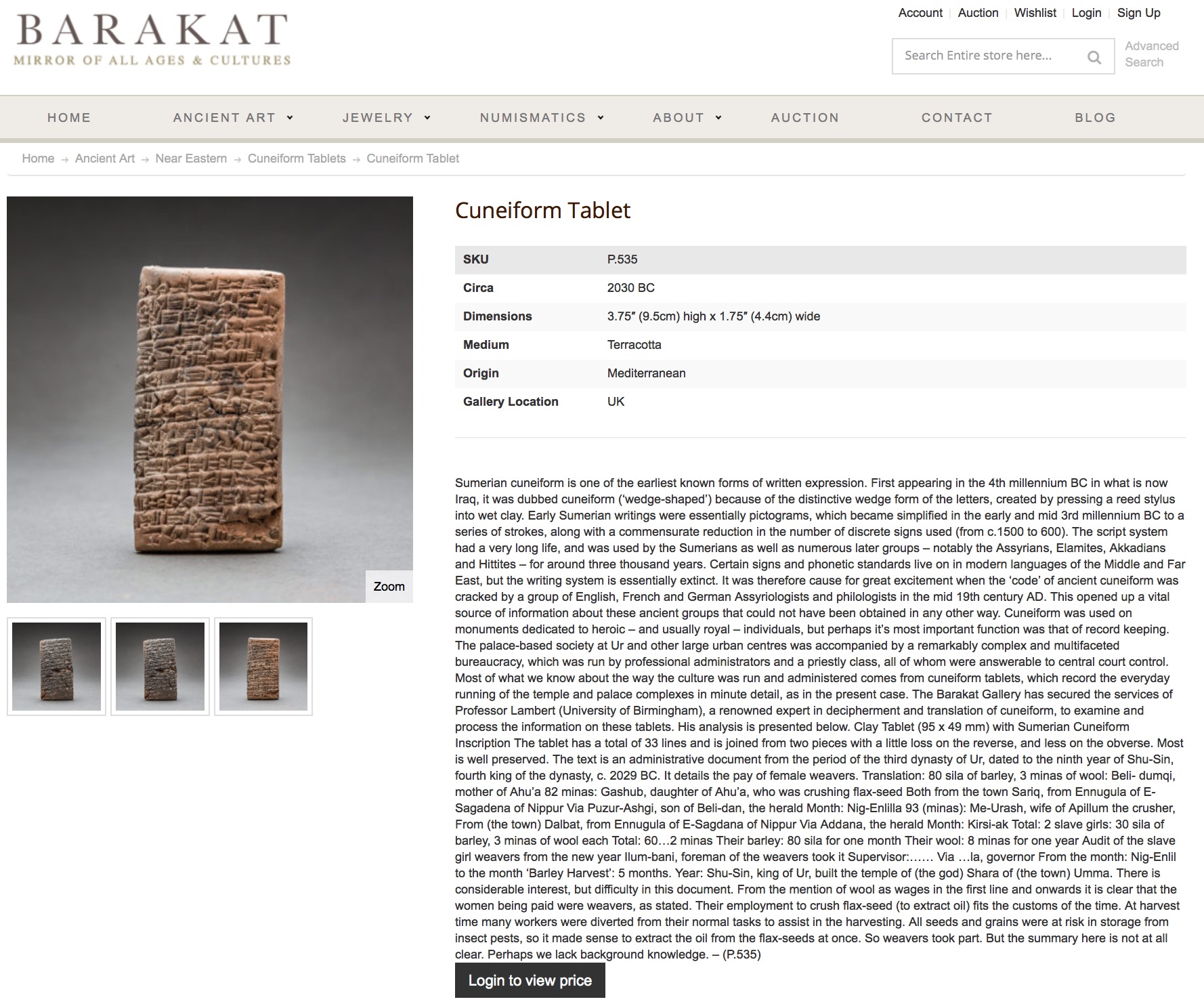Select the first dark tablet thumbnail
Image resolution: width=1204 pixels, height=1008 pixels.
coord(56,667)
